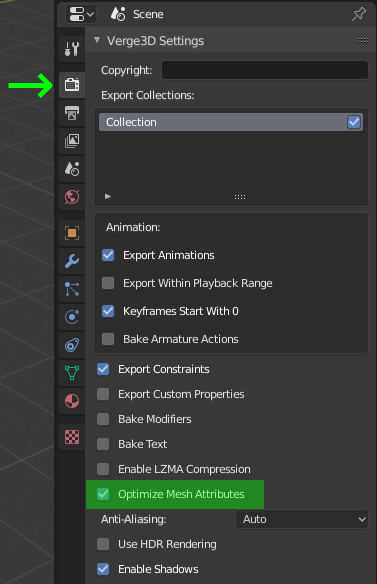This screenshot has width=377, height=584.
Task: Open the World properties tab
Action: [72, 197]
